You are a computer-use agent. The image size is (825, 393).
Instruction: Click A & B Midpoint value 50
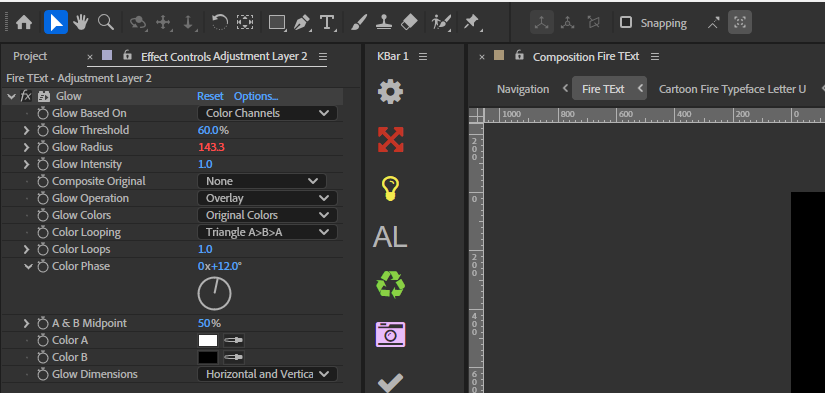point(204,323)
